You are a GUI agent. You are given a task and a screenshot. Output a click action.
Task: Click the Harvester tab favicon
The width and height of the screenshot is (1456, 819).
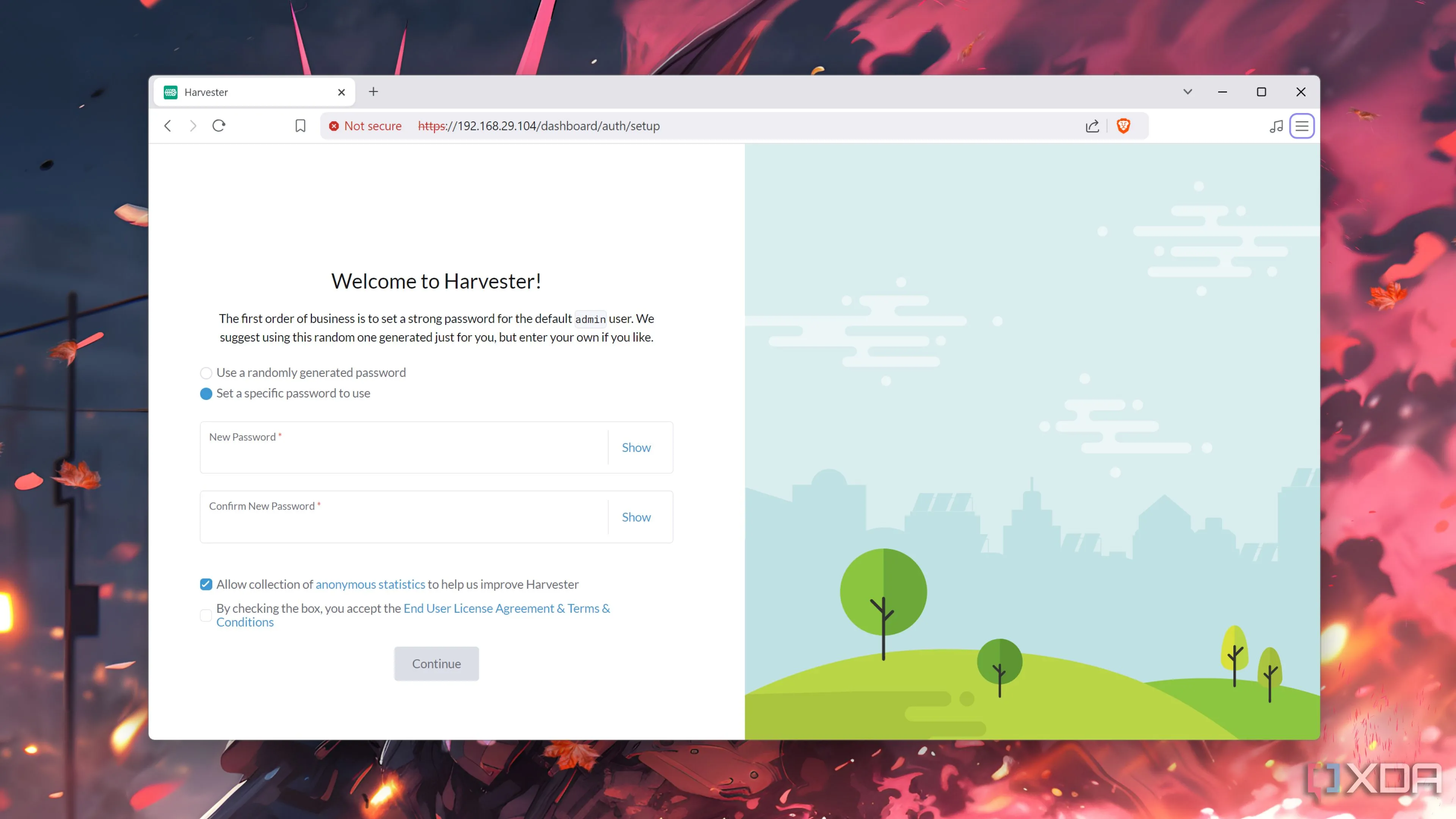coord(171,92)
